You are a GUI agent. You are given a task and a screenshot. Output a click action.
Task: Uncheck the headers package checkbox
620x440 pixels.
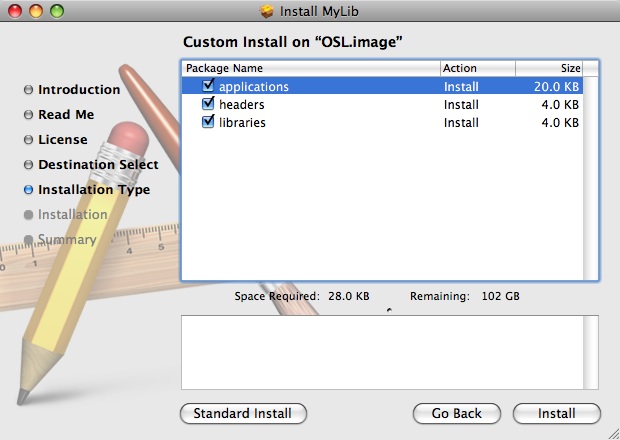(x=208, y=104)
